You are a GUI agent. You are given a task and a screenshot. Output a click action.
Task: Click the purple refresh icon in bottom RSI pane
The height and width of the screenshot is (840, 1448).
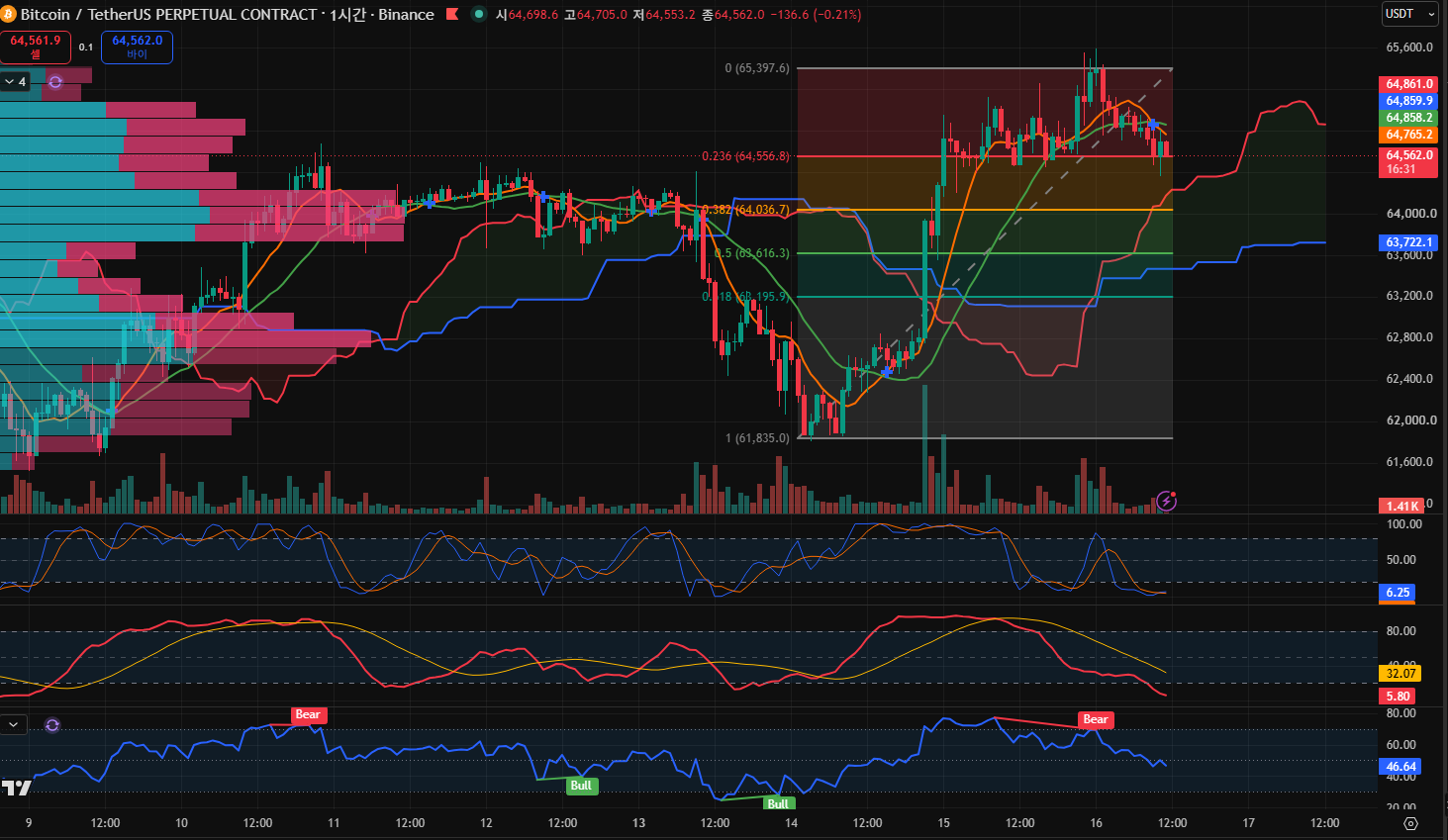52,725
